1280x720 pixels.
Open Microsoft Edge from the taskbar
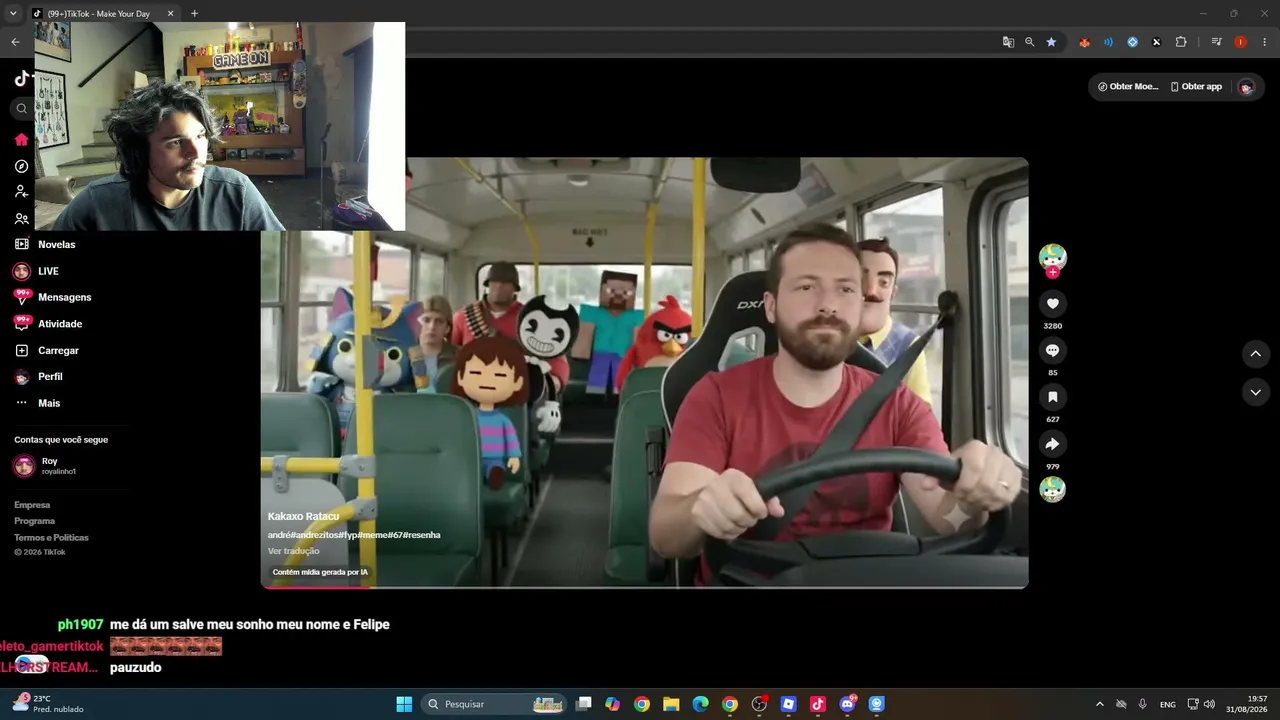point(700,704)
